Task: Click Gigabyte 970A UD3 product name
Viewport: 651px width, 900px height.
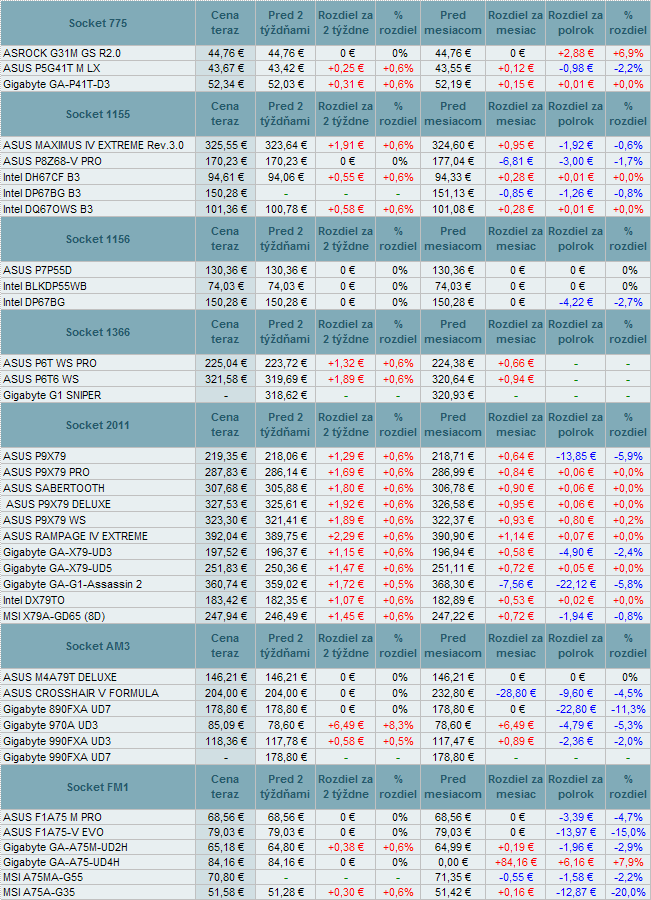Action: coord(52,726)
